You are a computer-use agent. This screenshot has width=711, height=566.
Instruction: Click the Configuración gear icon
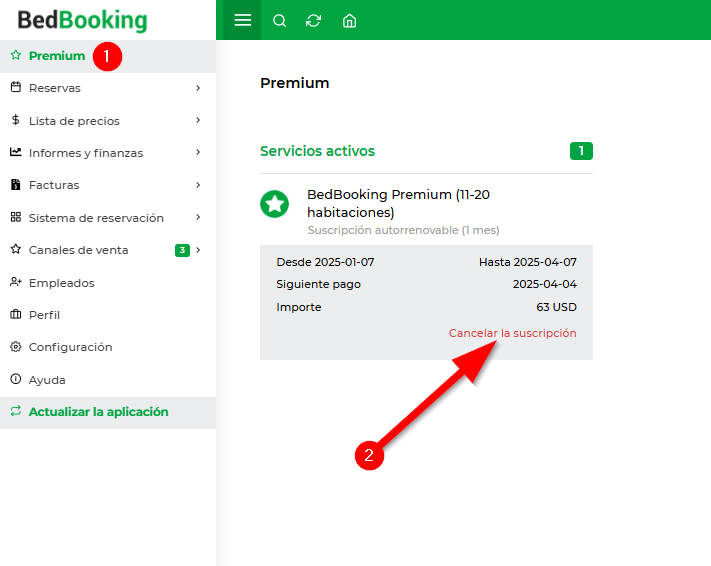(16, 347)
